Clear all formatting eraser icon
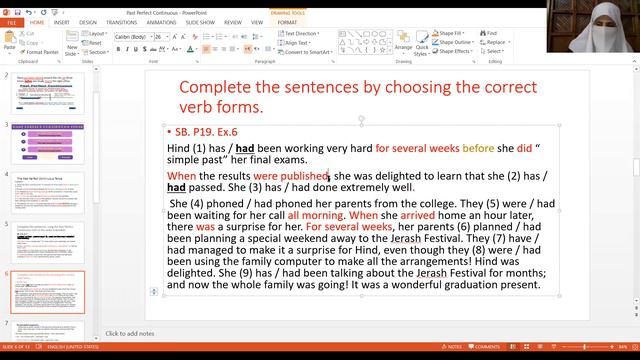Viewport: 640px width, 360px height. 195,37
